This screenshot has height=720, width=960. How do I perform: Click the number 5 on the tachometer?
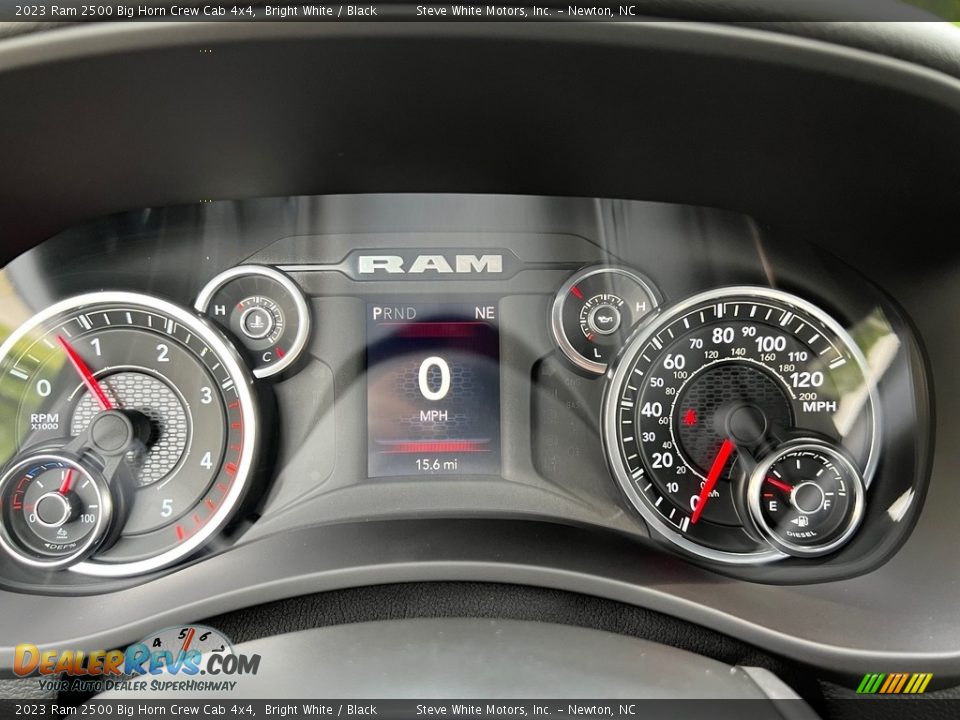coord(167,508)
